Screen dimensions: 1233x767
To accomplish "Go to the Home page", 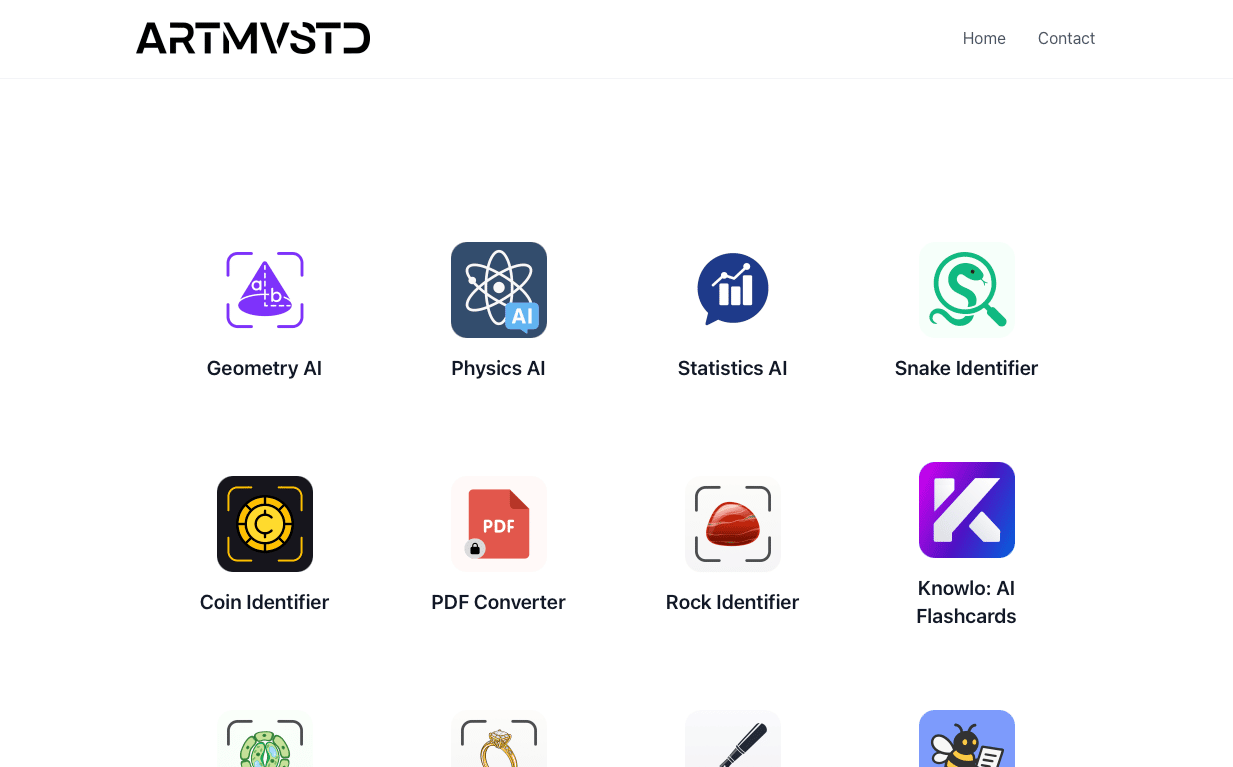I will click(x=984, y=38).
